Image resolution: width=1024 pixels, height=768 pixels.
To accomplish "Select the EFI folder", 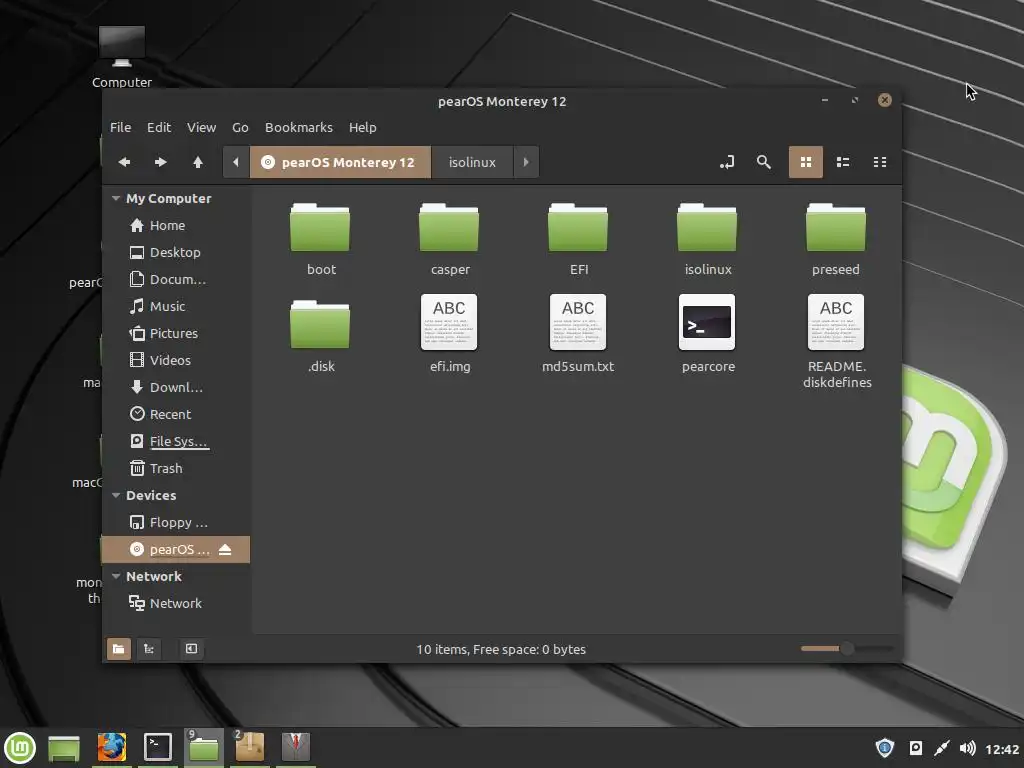I will click(x=578, y=239).
